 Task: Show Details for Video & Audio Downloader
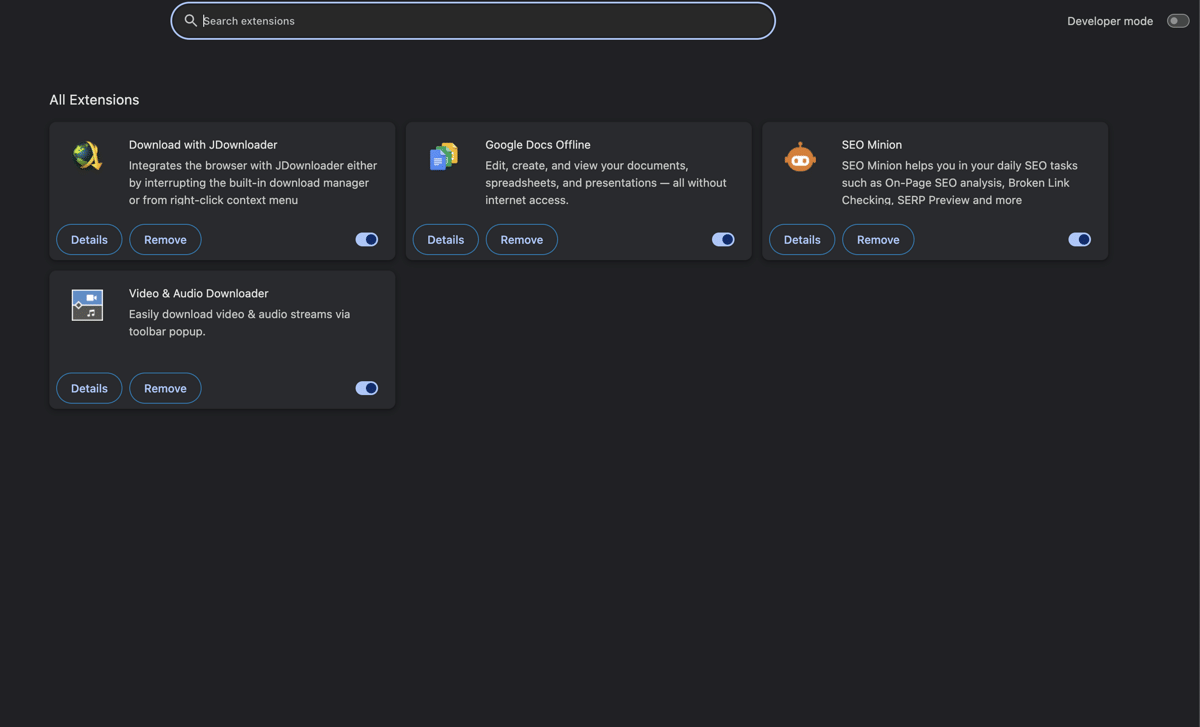coord(89,388)
